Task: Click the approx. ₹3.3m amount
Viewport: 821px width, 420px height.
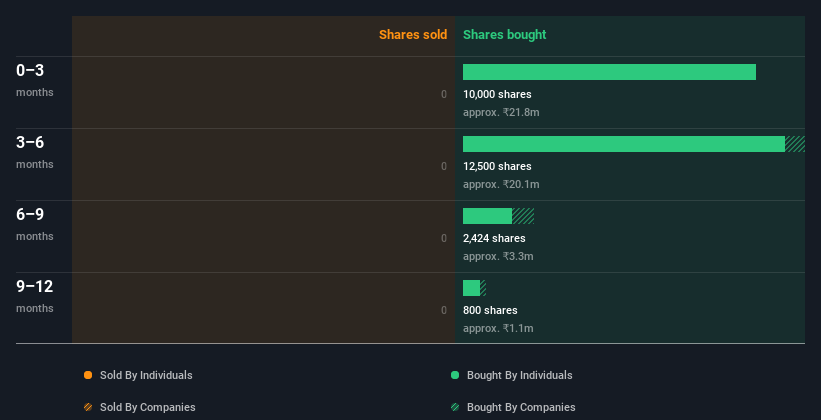Action: click(498, 257)
